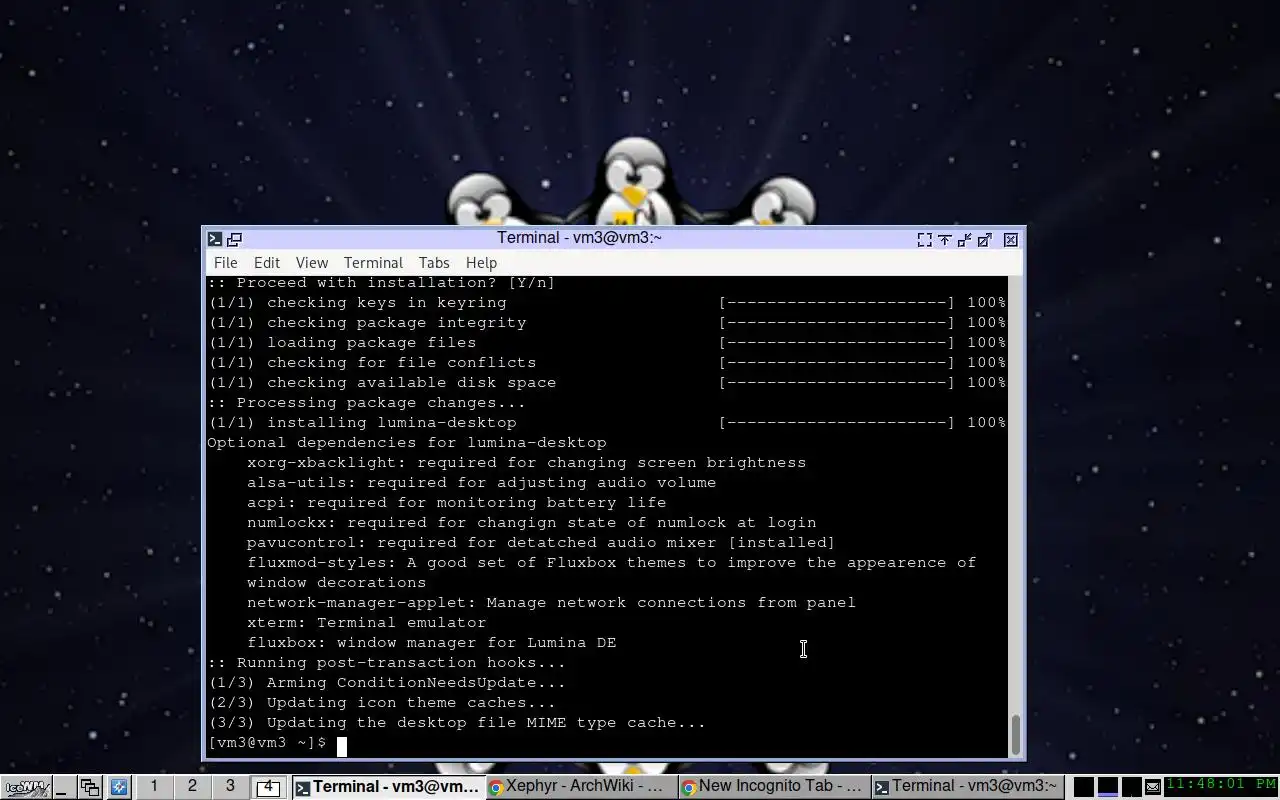Switch to workspace 1
This screenshot has width=1280, height=800.
pyautogui.click(x=154, y=786)
